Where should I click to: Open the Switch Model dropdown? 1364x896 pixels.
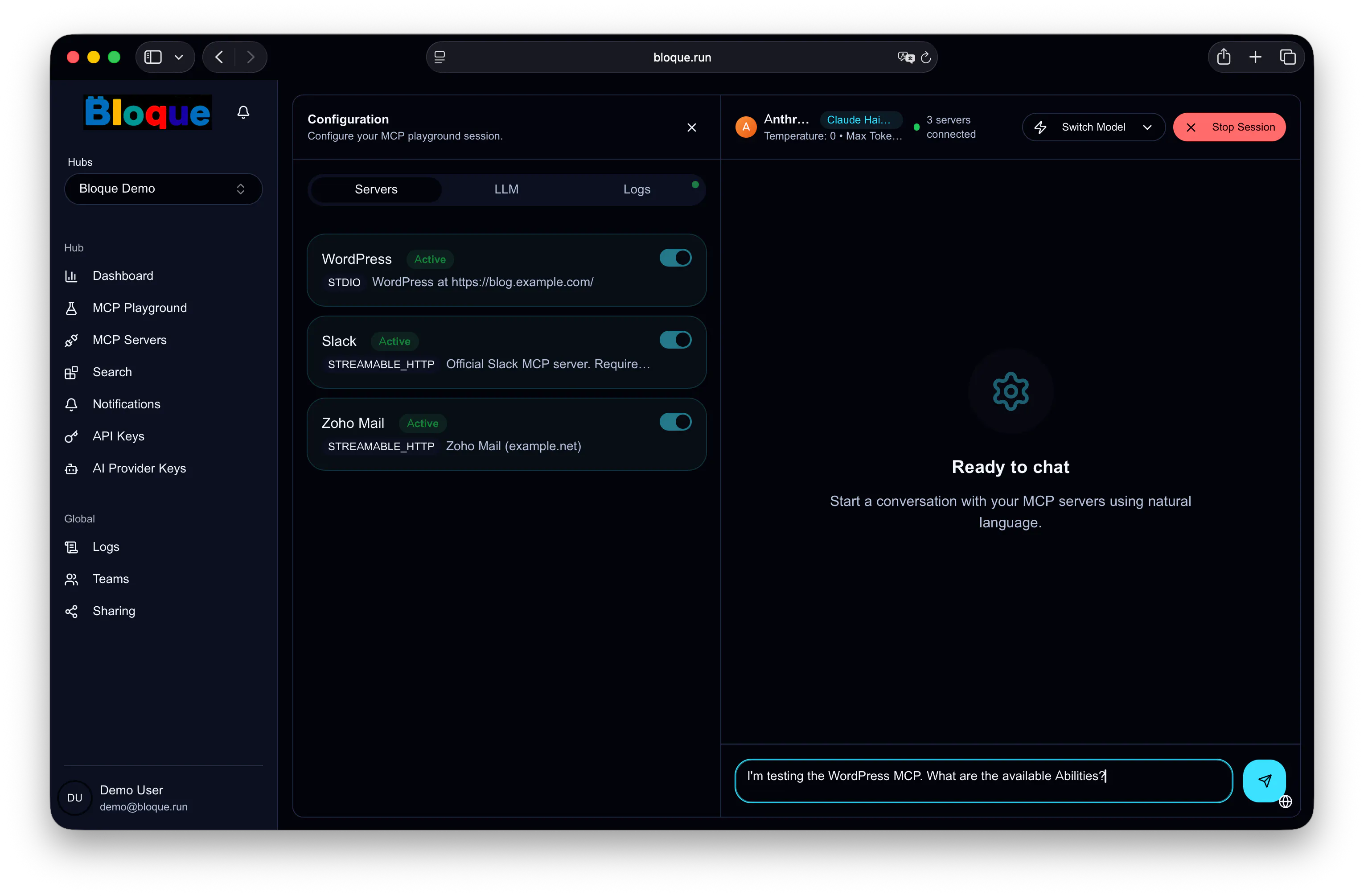(x=1093, y=127)
